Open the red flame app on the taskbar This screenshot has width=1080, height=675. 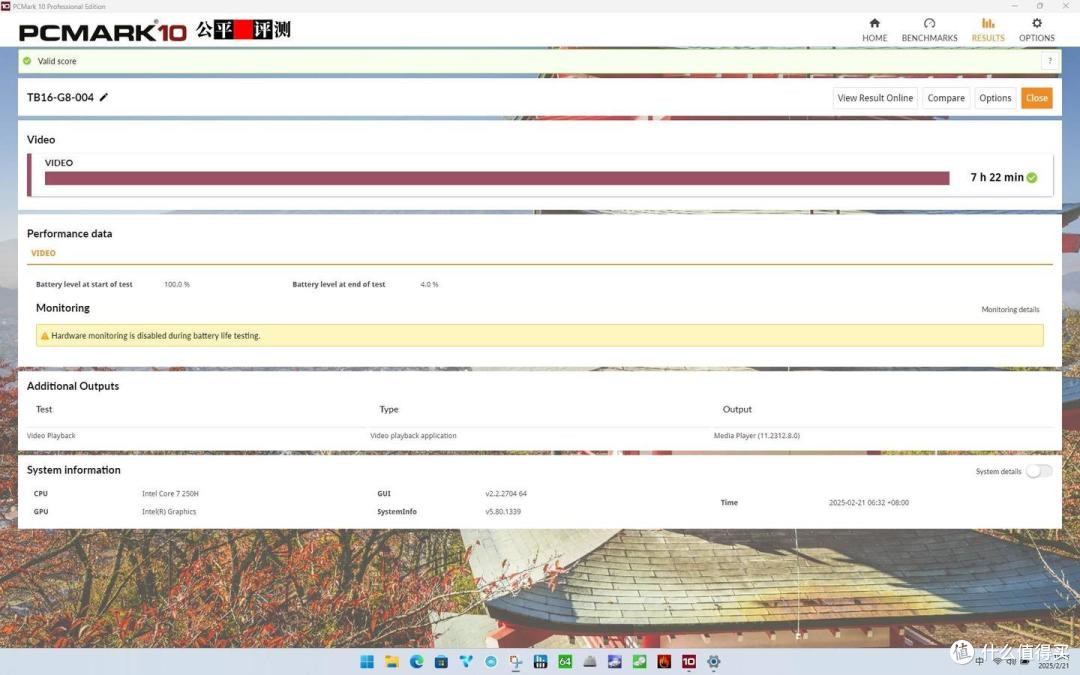(x=664, y=661)
